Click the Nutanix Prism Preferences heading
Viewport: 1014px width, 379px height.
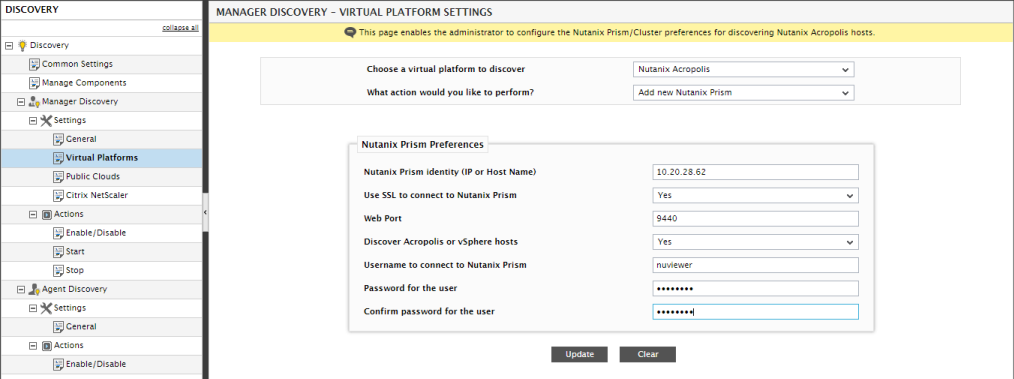click(422, 145)
